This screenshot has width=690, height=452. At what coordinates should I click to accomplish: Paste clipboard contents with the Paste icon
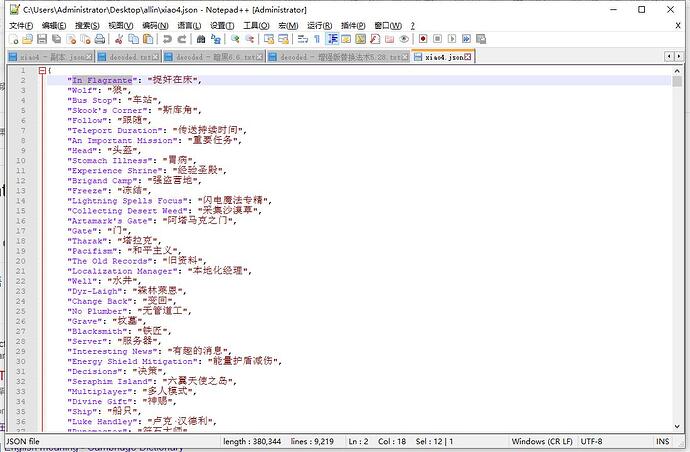point(148,39)
